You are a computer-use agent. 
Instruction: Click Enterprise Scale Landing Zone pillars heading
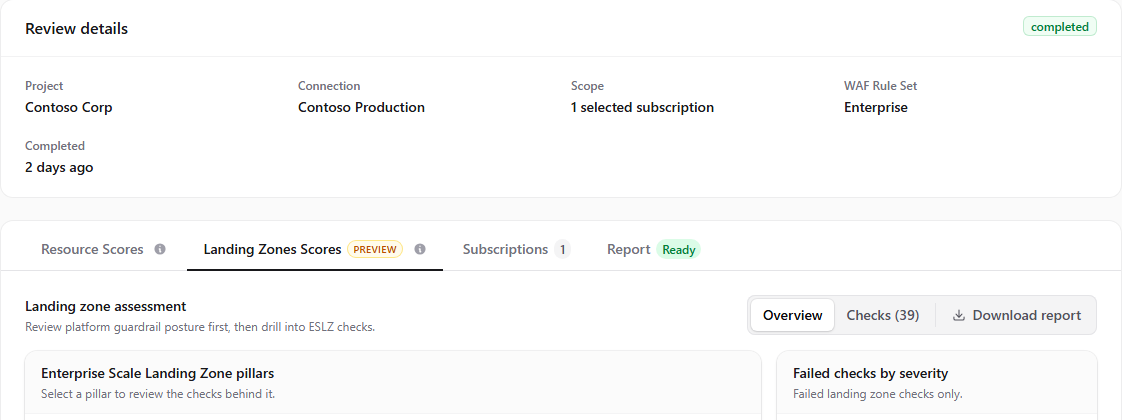pos(157,373)
